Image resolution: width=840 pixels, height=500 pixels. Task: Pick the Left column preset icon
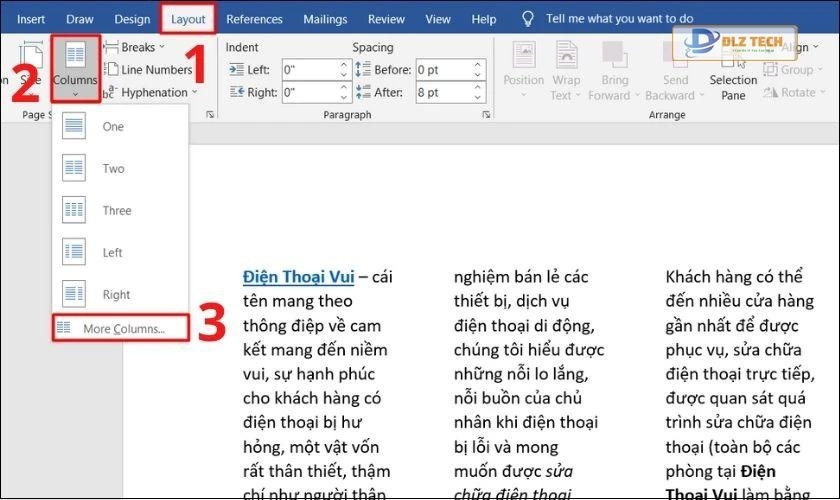[74, 252]
